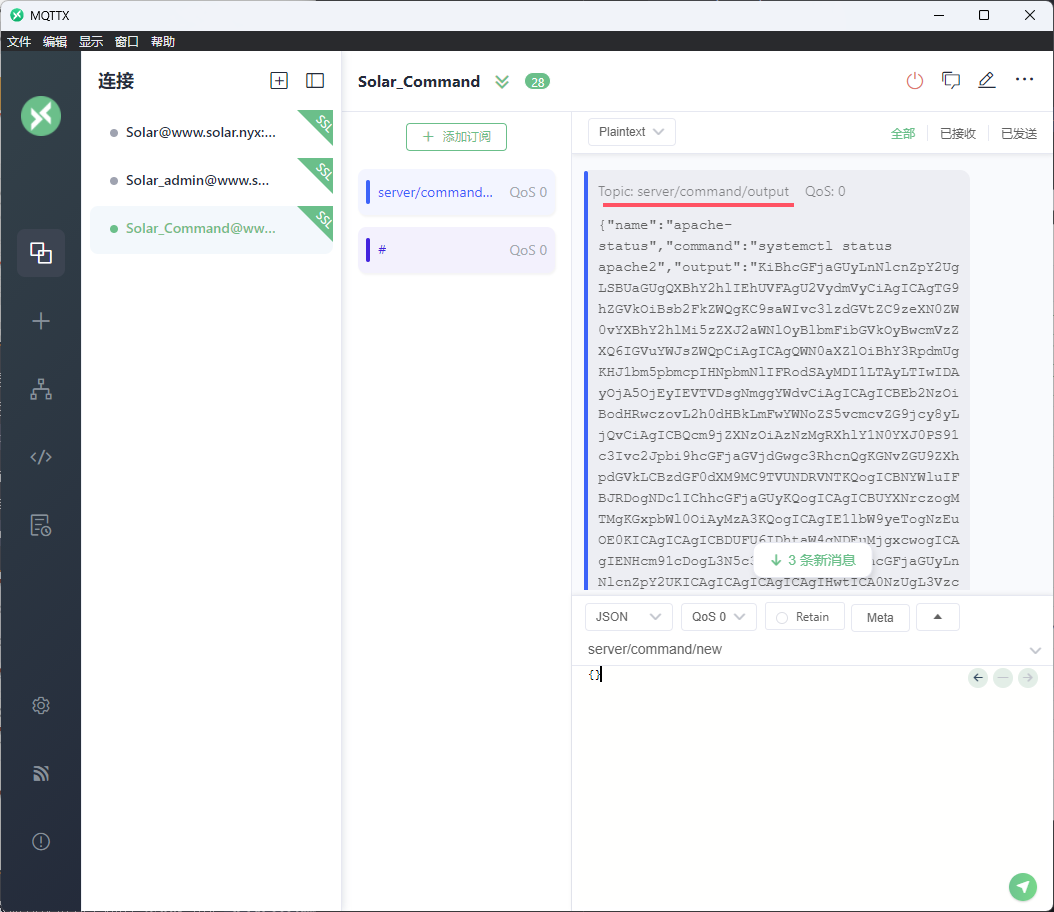Open the QoS 0 dropdown
This screenshot has width=1054, height=912.
(x=718, y=617)
